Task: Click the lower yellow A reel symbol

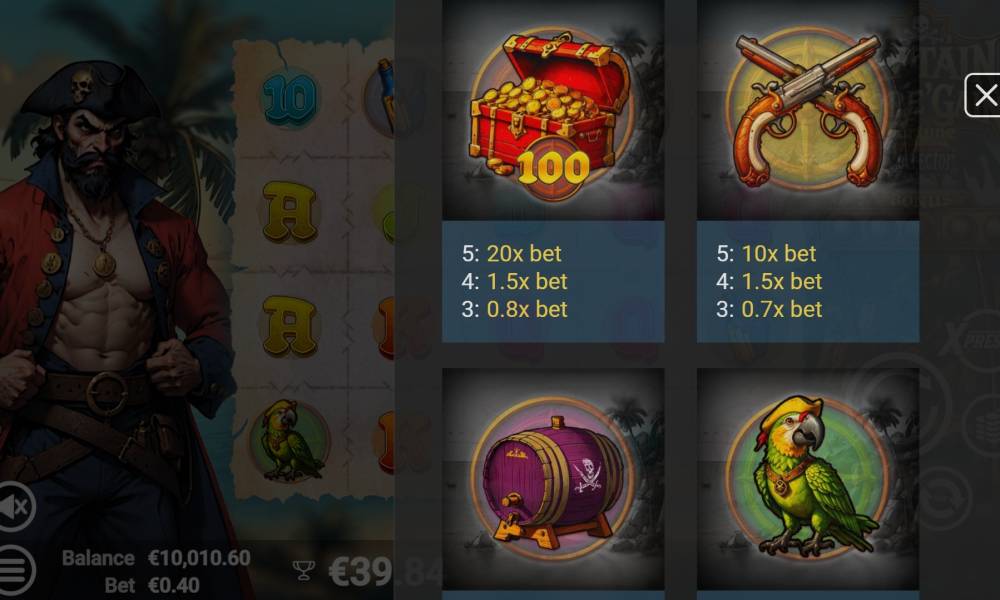Action: tap(290, 326)
